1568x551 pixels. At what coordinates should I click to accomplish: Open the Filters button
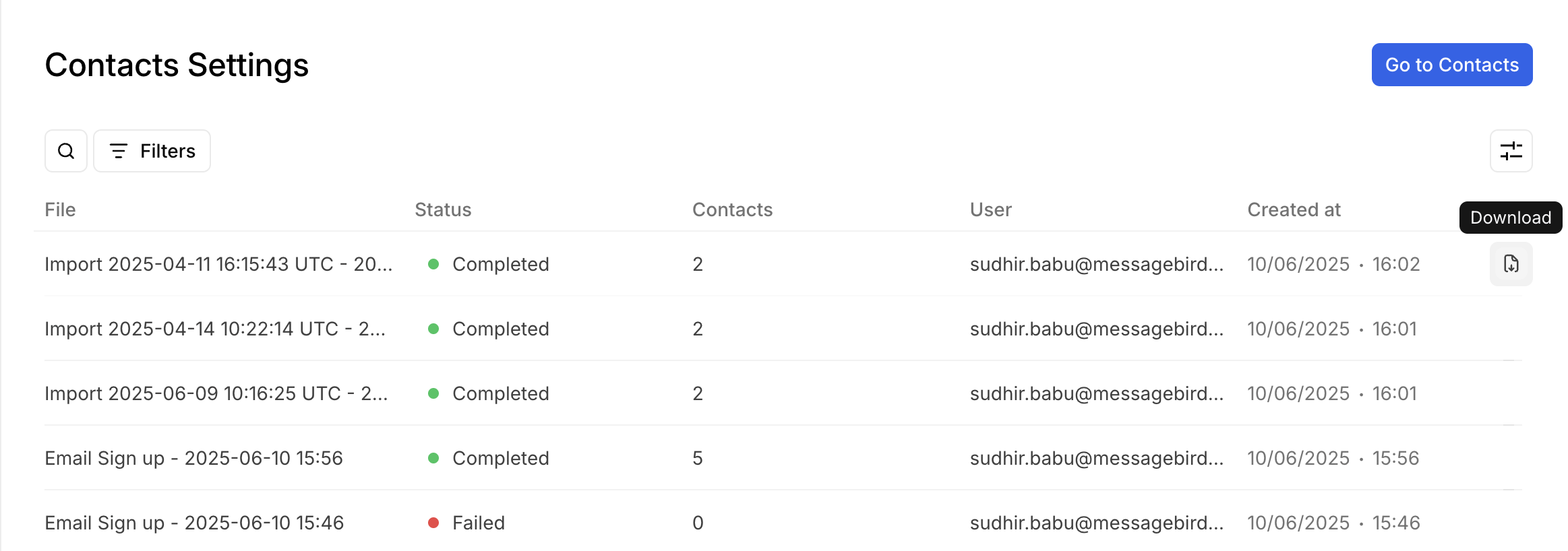(x=152, y=151)
